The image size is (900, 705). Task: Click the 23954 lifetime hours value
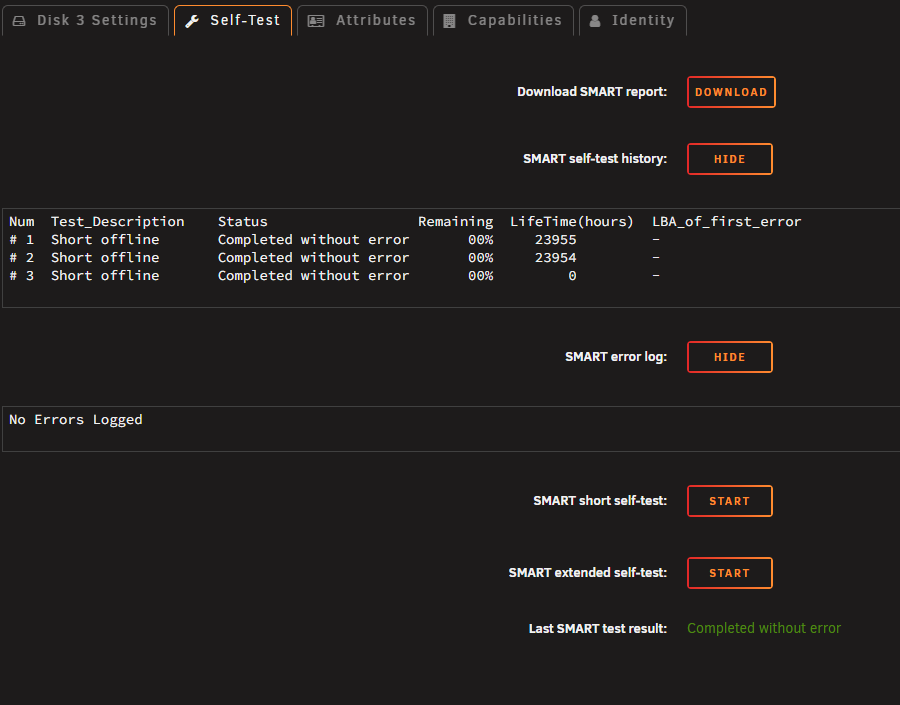point(555,258)
